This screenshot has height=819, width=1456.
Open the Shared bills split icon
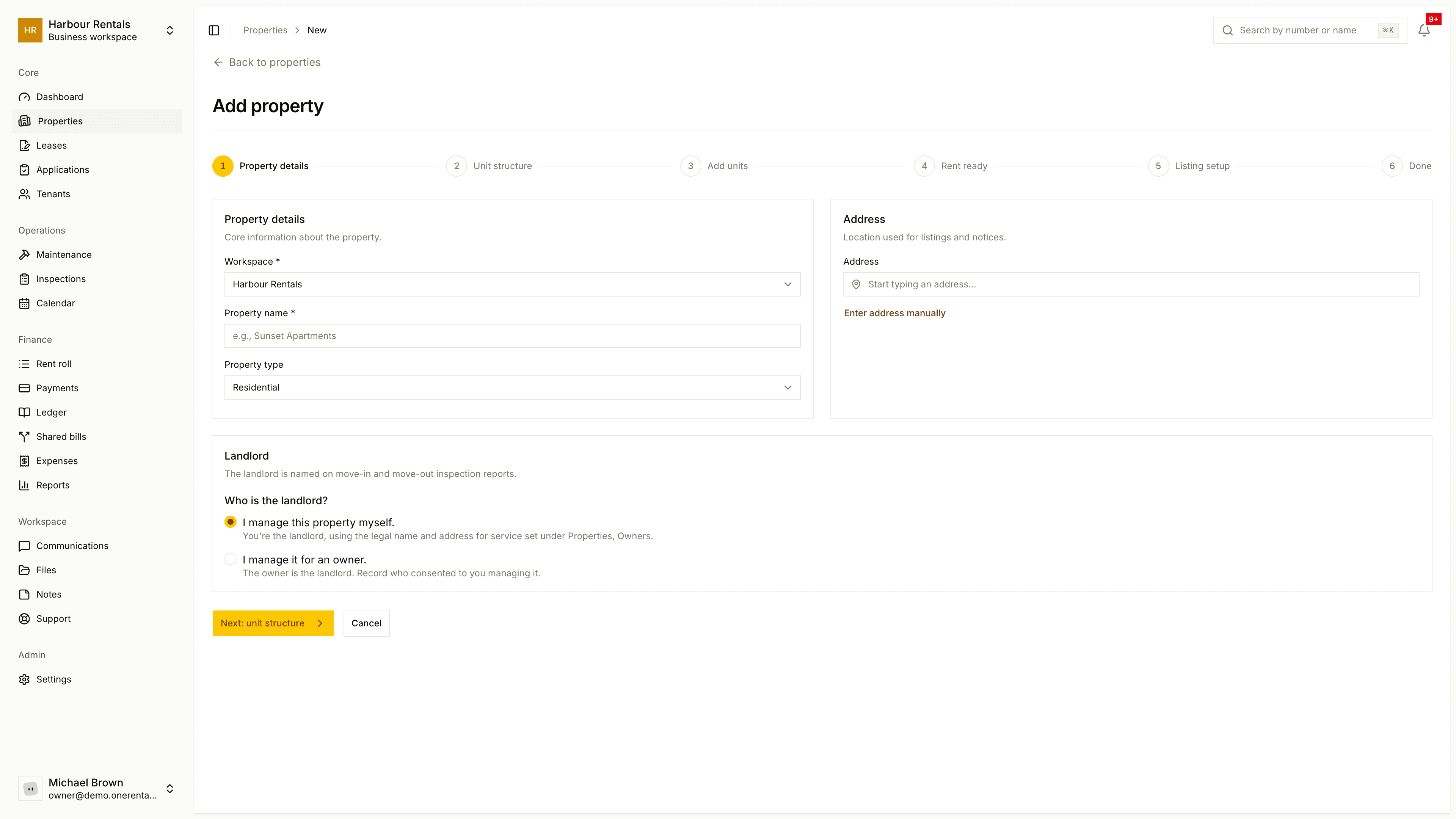24,437
